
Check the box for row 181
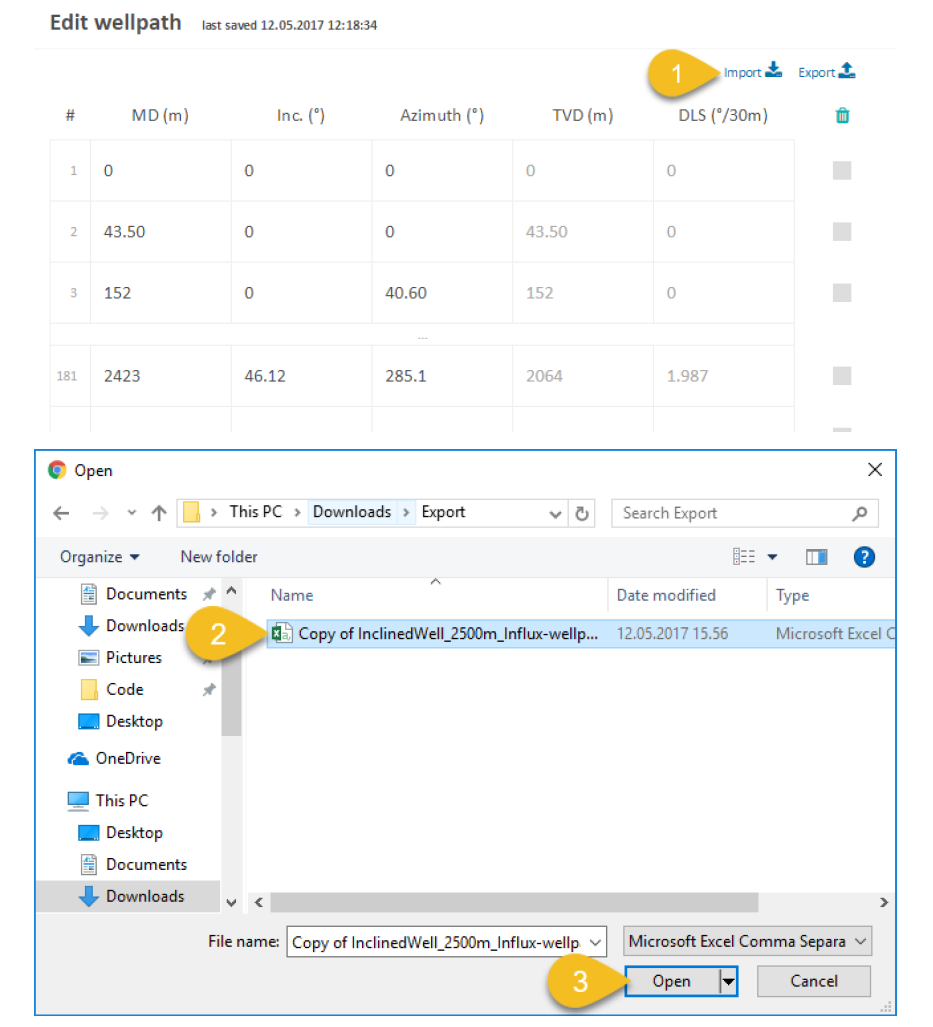tap(842, 376)
